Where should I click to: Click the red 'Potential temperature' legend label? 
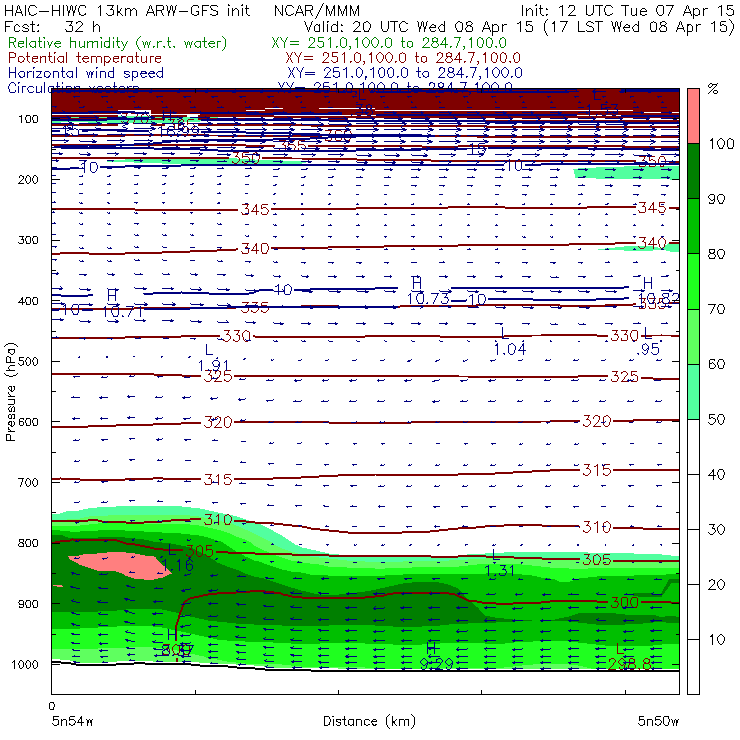85,58
